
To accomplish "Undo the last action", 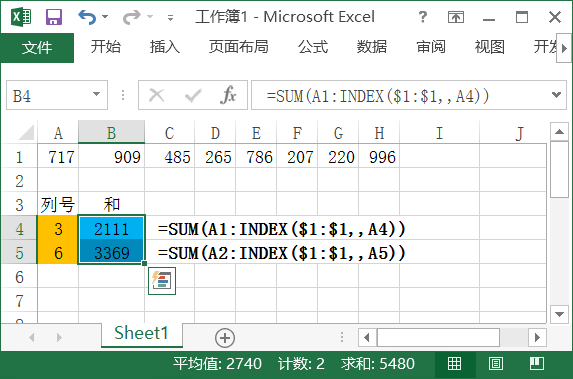I will click(87, 17).
